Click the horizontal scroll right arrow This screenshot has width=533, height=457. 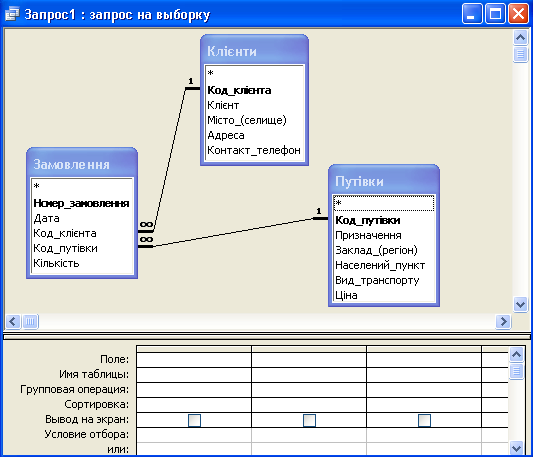pyautogui.click(x=503, y=321)
